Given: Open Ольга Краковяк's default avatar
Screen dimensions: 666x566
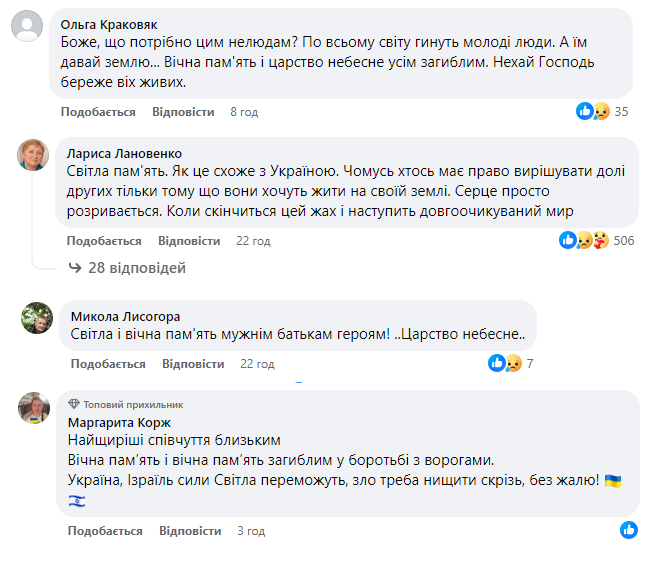Looking at the screenshot, I should [x=27, y=26].
